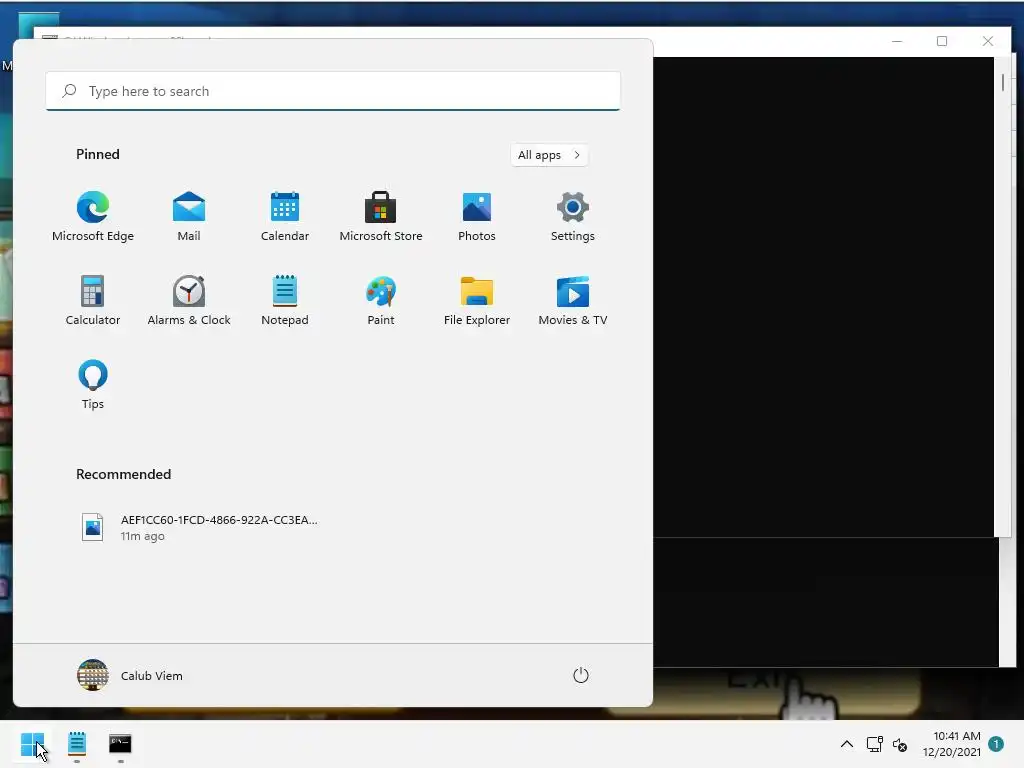Open the Calendar app
This screenshot has height=768, width=1024.
click(285, 217)
